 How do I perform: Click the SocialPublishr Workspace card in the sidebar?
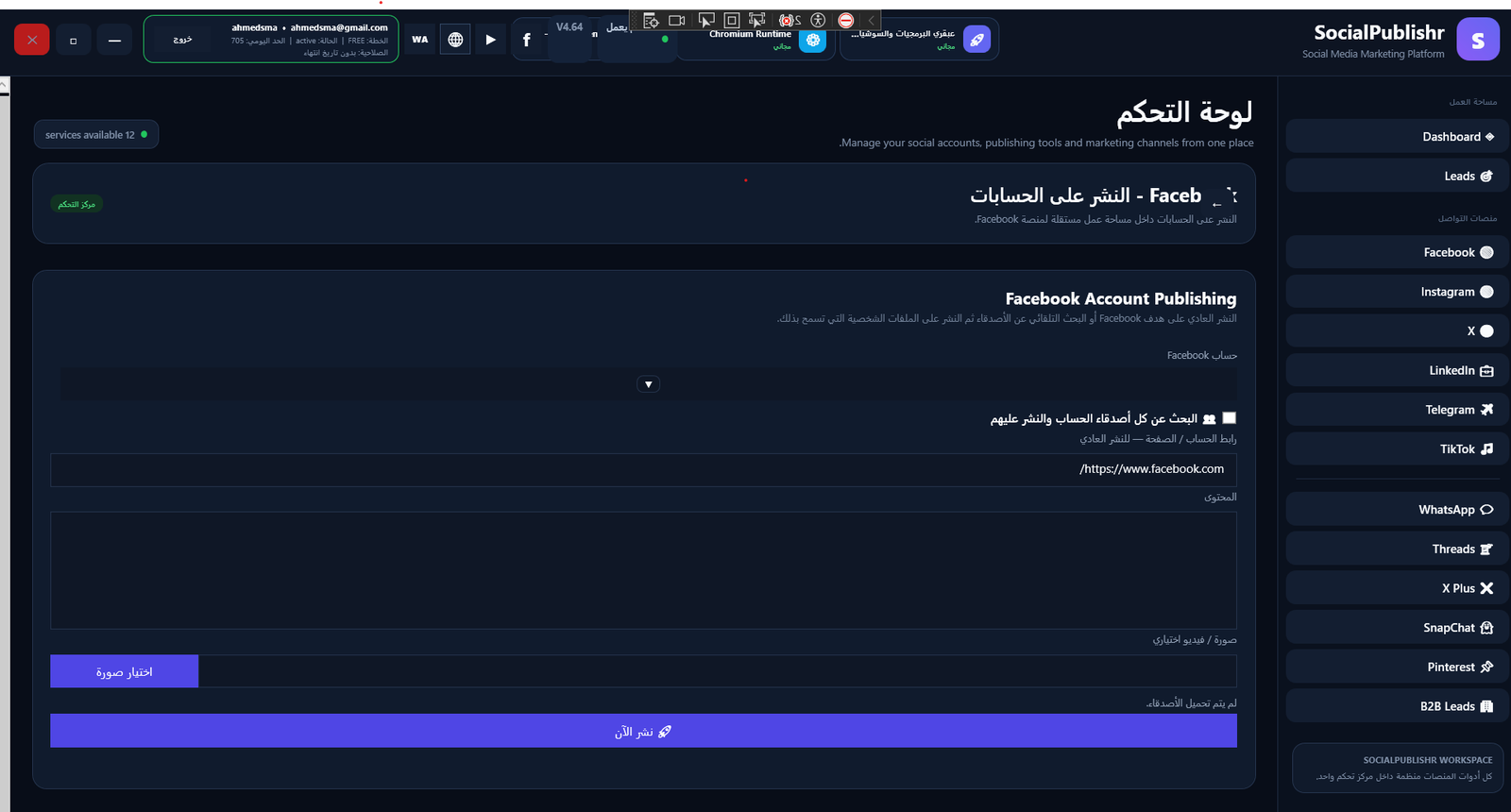pos(1398,768)
